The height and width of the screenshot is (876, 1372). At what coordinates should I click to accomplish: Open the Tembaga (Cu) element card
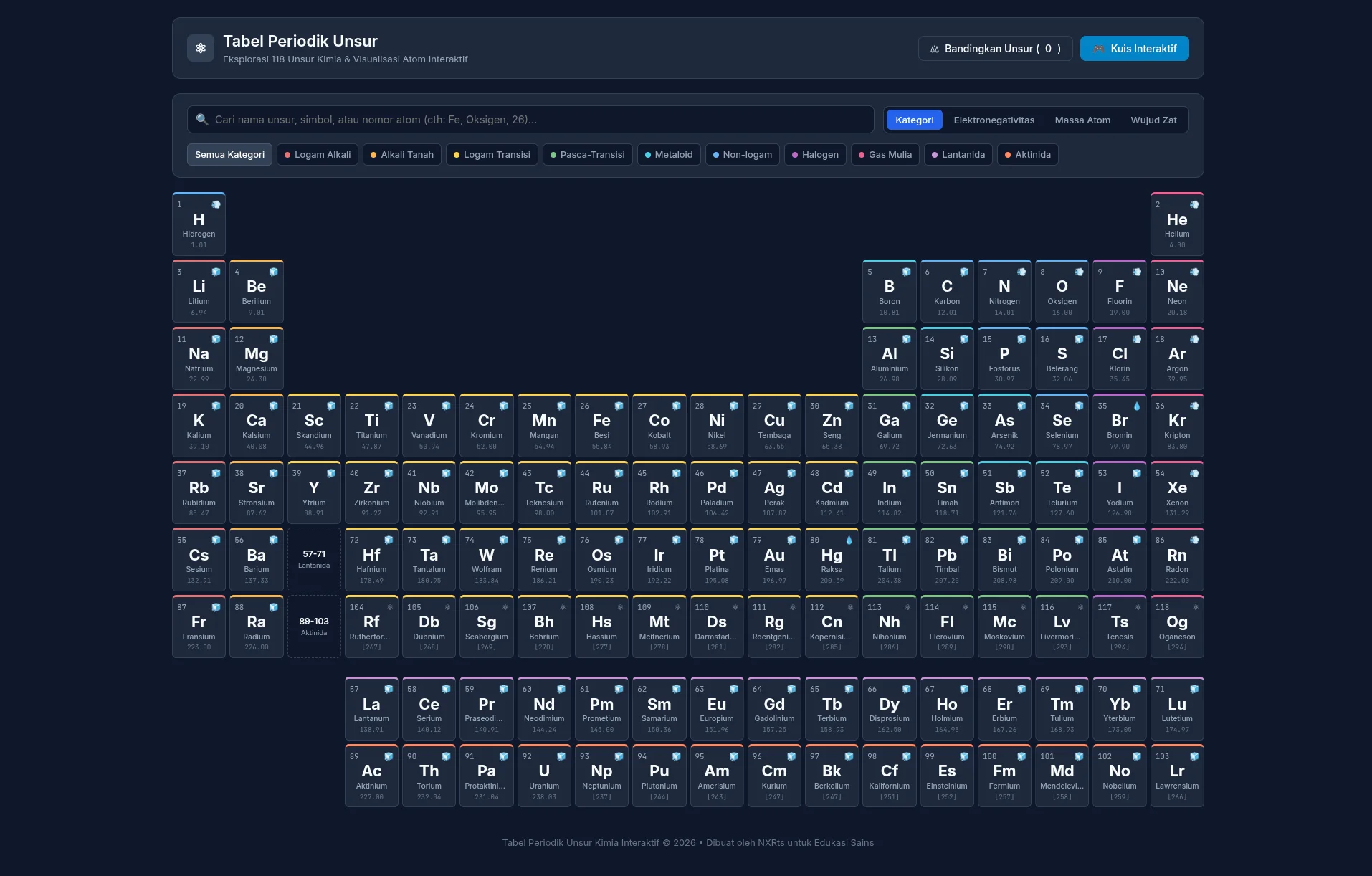pos(774,425)
